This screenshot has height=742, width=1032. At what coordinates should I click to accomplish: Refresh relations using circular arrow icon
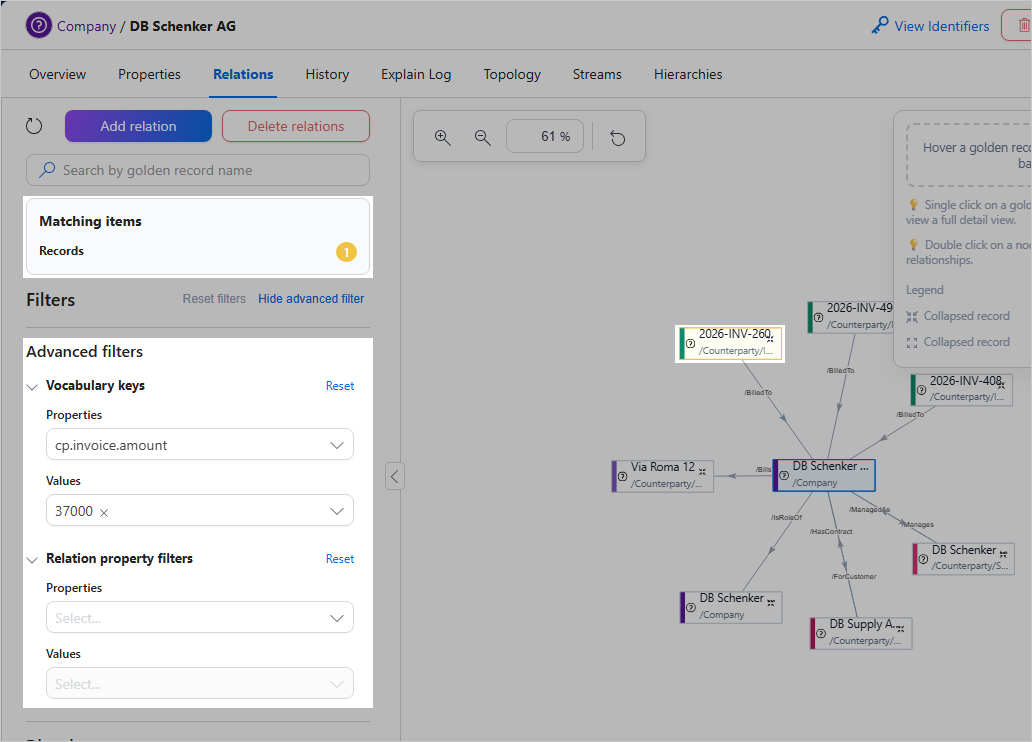tap(34, 126)
